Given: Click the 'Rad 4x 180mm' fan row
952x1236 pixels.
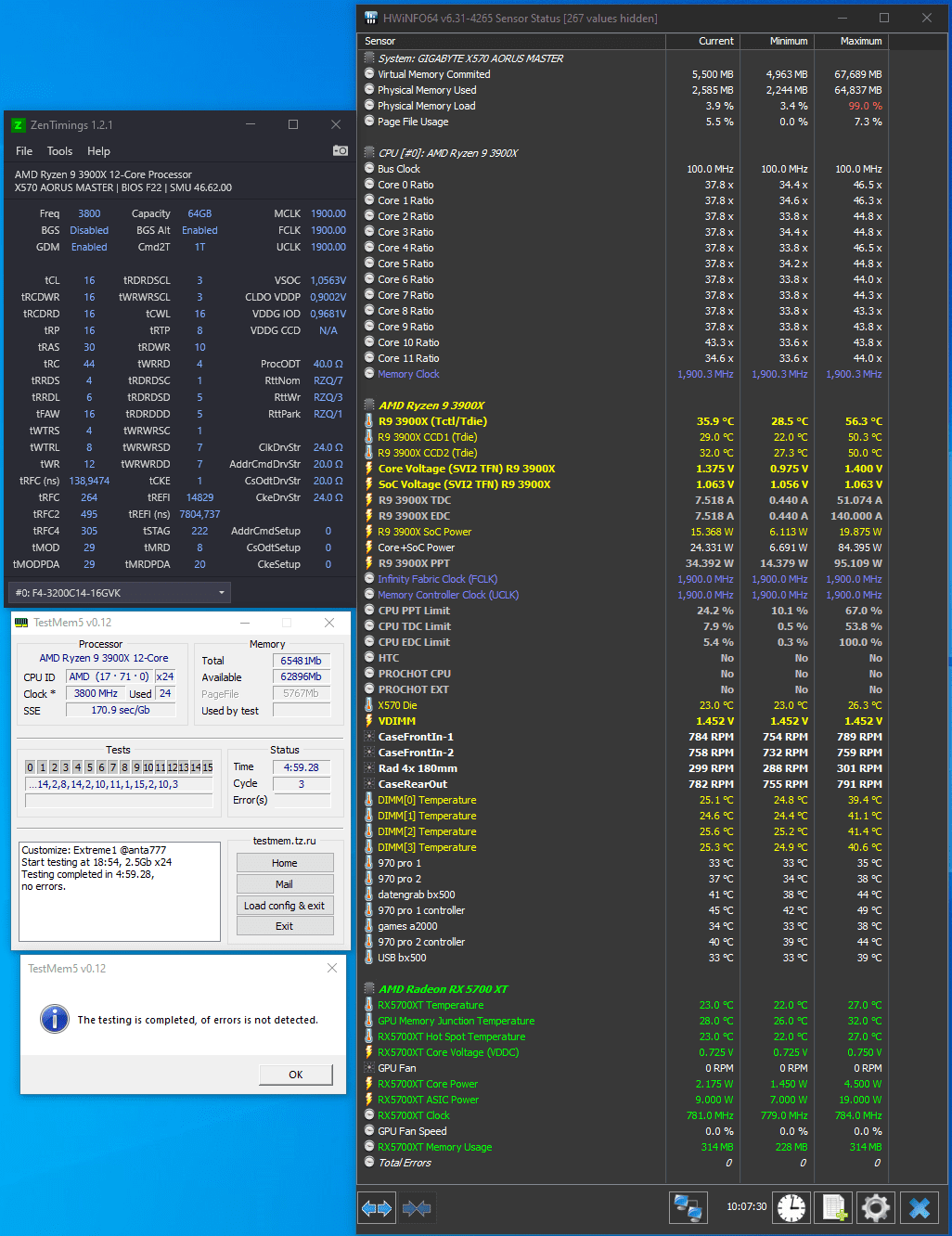Looking at the screenshot, I should [x=624, y=768].
